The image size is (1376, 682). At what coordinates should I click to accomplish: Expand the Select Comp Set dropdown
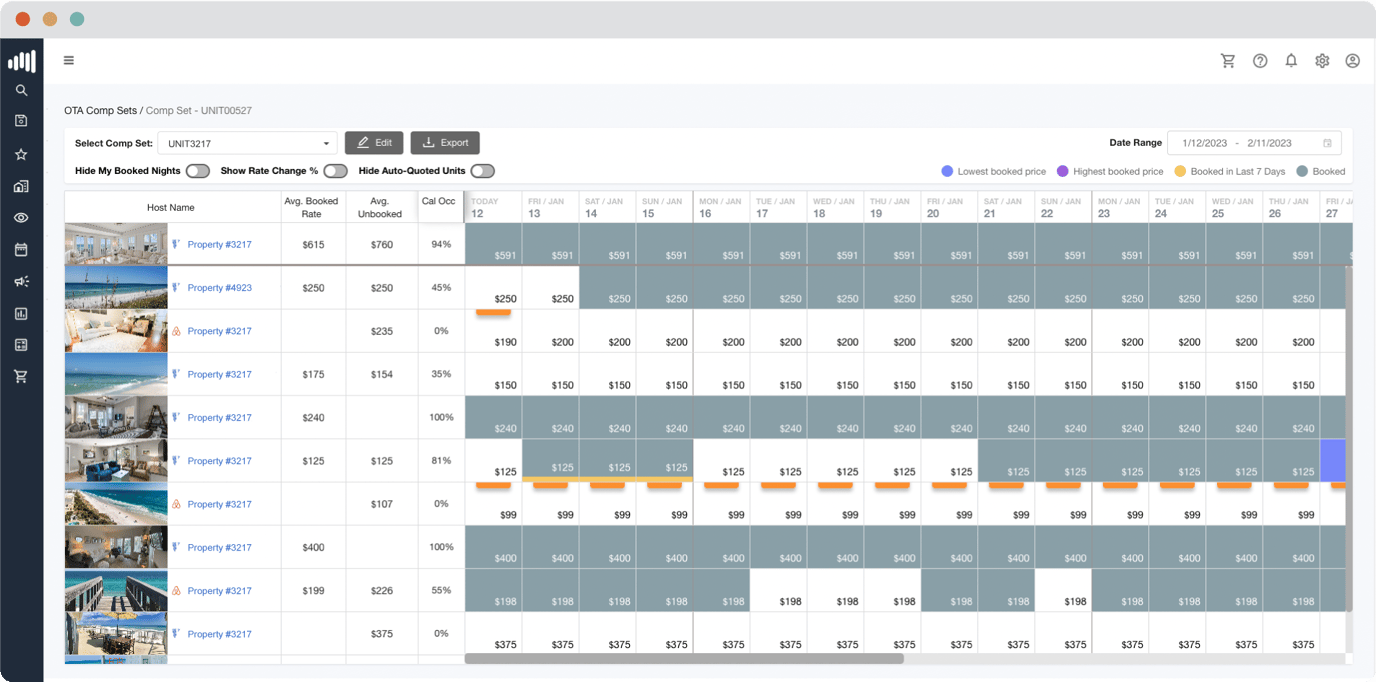point(247,143)
